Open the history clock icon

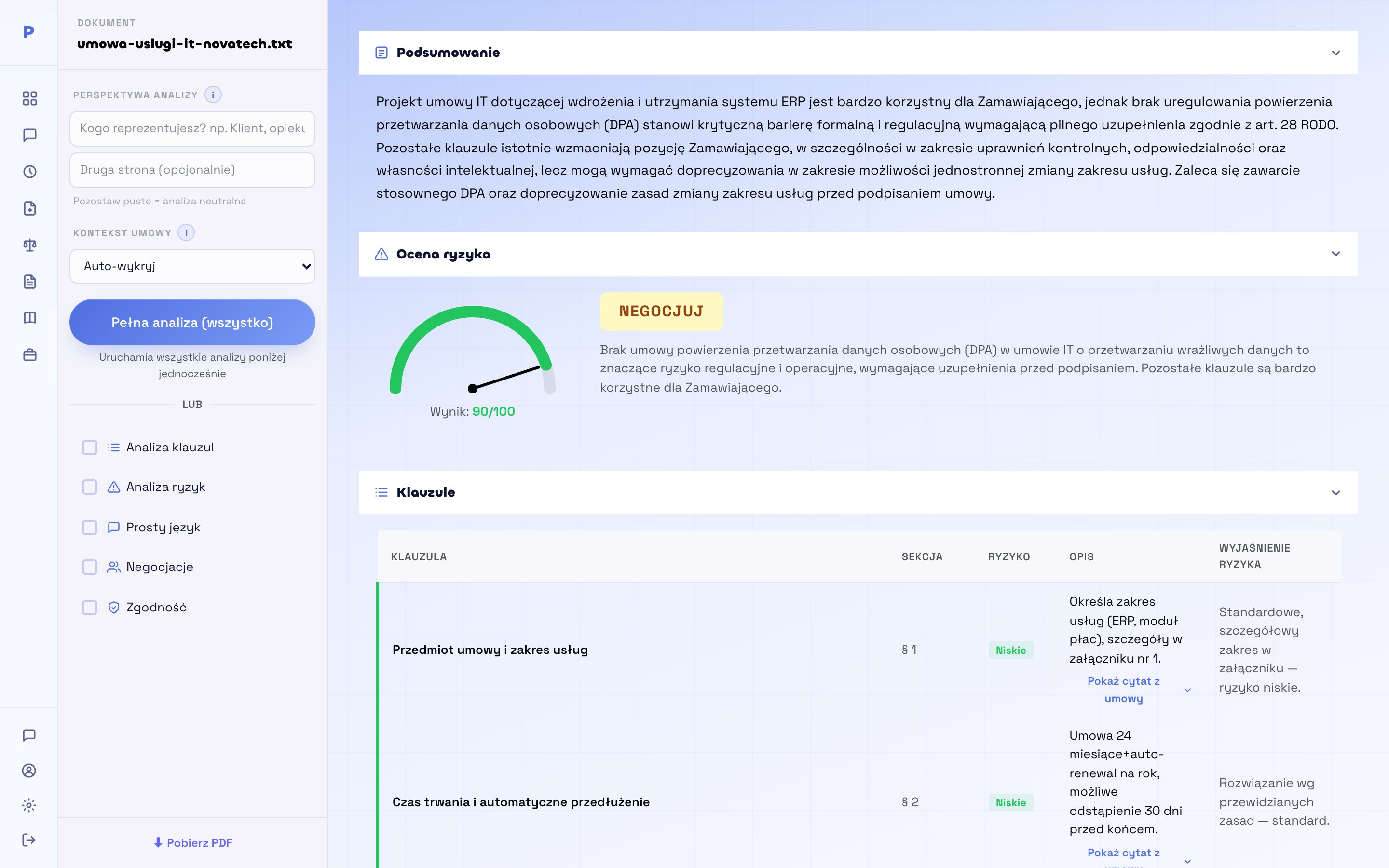coord(29,172)
